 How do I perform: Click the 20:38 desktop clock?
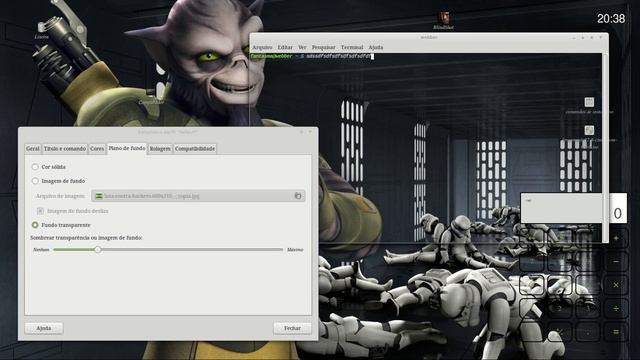[x=611, y=19]
